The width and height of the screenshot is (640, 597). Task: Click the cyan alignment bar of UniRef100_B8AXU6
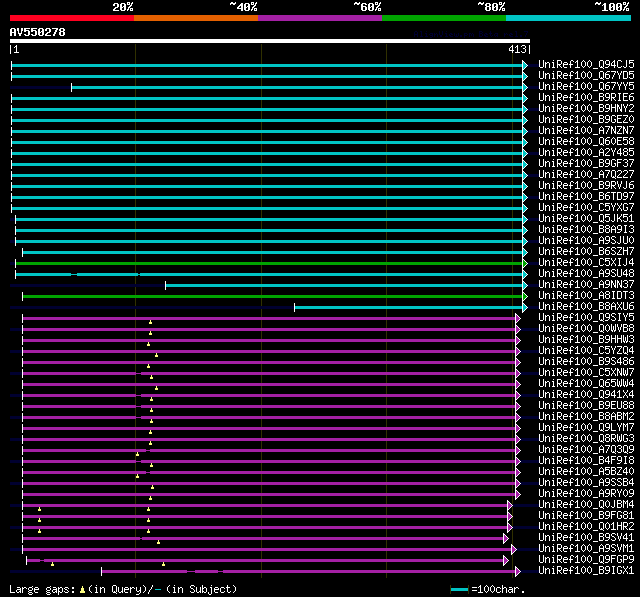(x=409, y=308)
